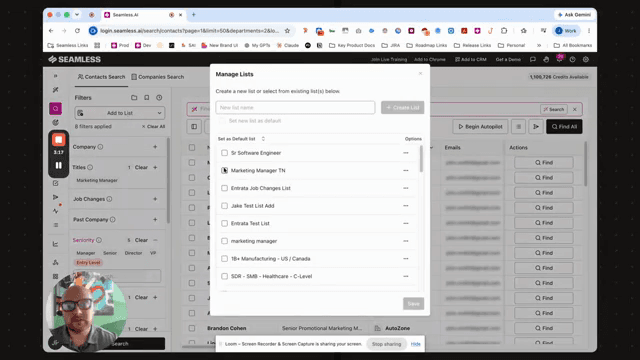Collapse the Seniority filter section
Screen dimensions: 640x360
click(x=155, y=240)
